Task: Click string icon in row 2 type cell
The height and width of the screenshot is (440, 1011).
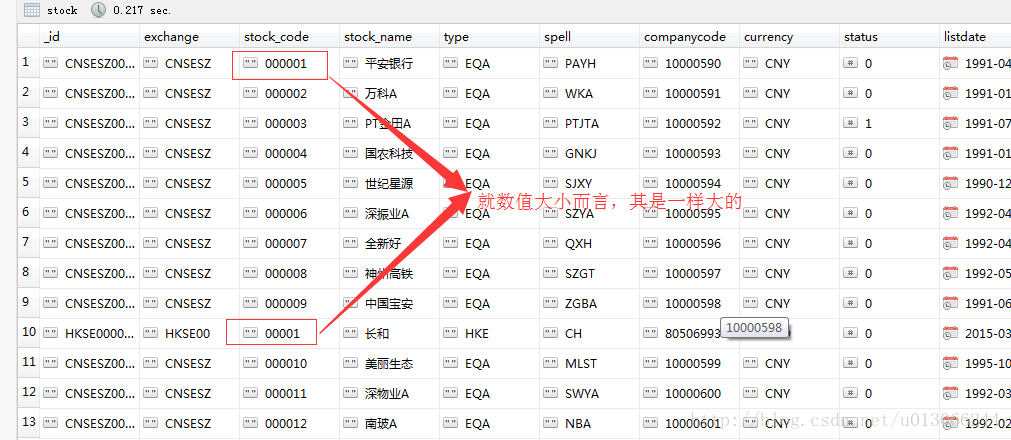Action: coord(450,94)
